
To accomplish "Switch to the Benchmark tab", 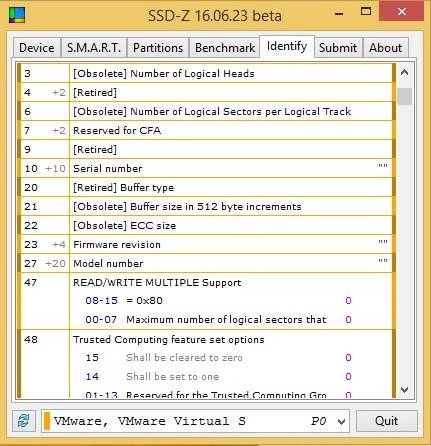I will 225,48.
